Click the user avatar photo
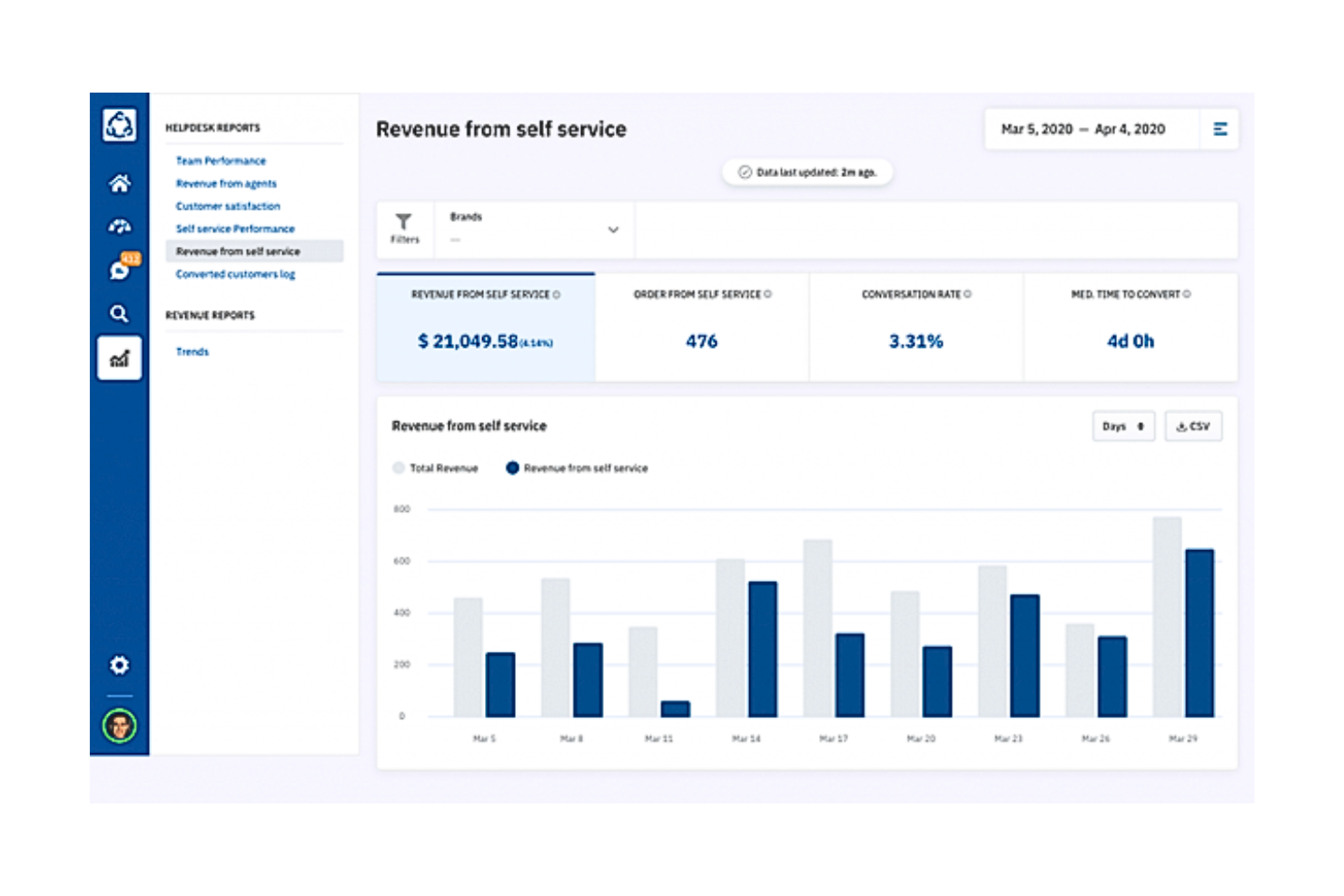 (x=119, y=726)
